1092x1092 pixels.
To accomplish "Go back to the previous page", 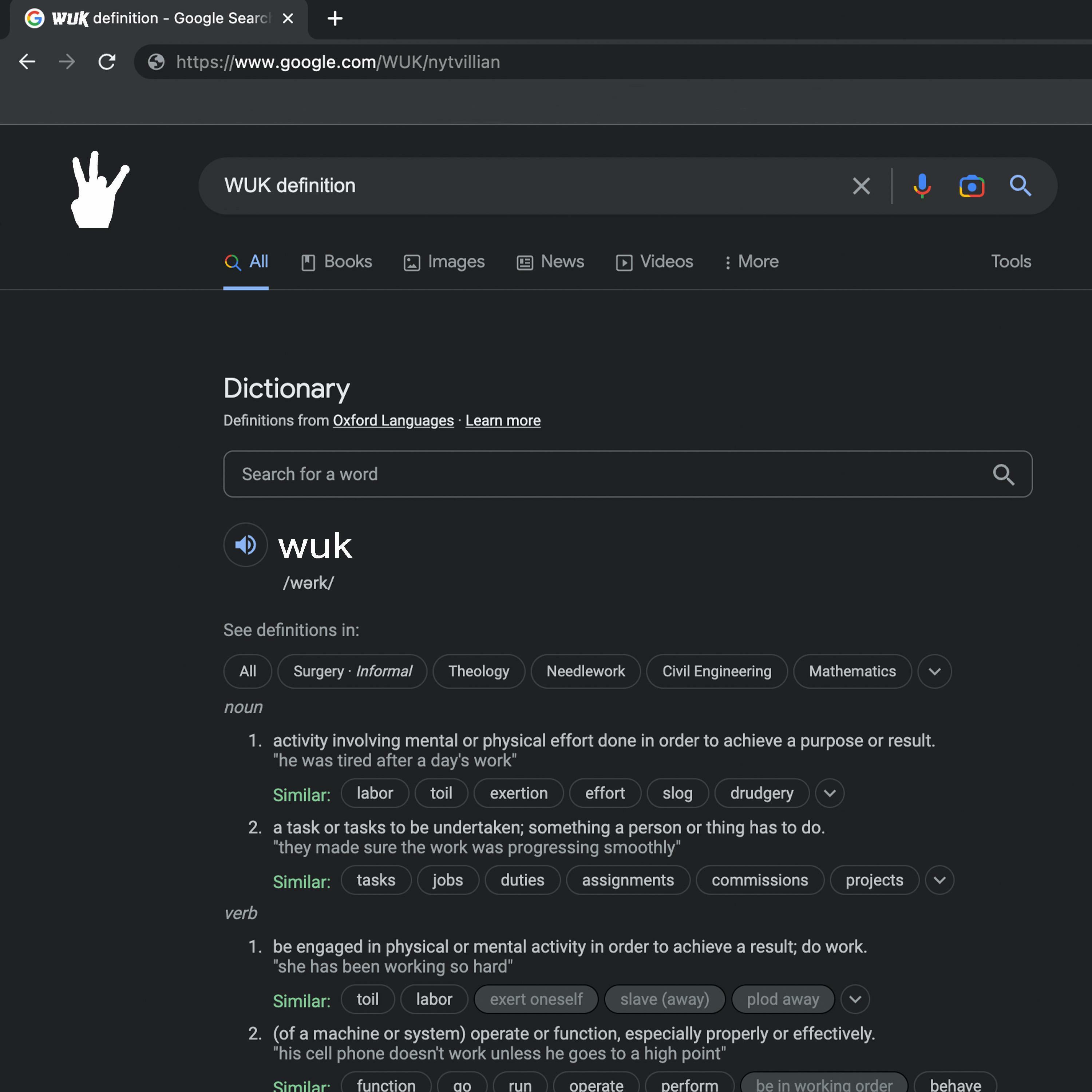I will [x=27, y=62].
